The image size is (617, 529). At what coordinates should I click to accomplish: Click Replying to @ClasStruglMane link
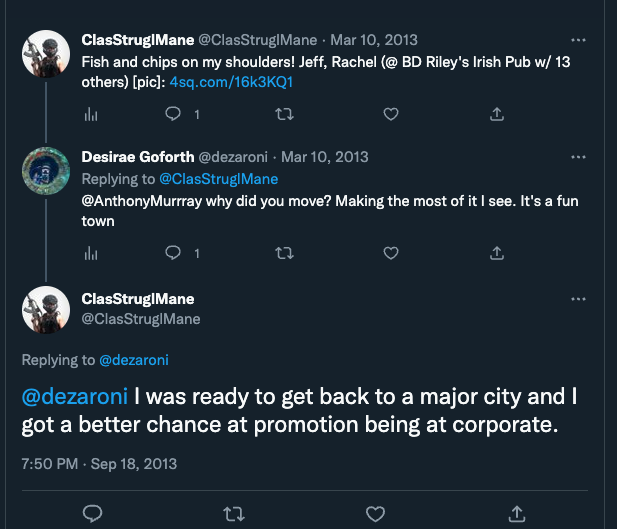click(218, 179)
